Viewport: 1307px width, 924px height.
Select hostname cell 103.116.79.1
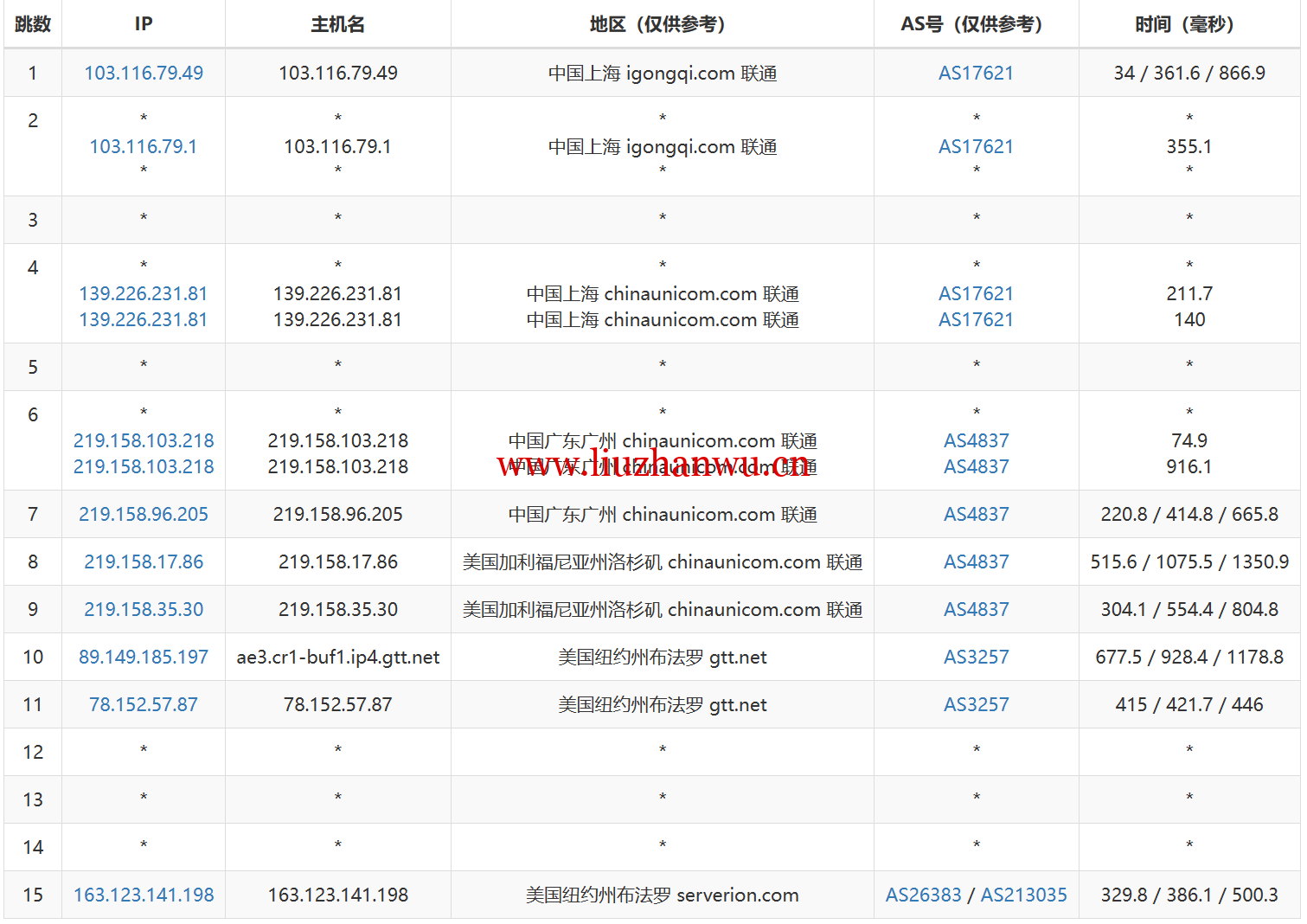click(337, 146)
